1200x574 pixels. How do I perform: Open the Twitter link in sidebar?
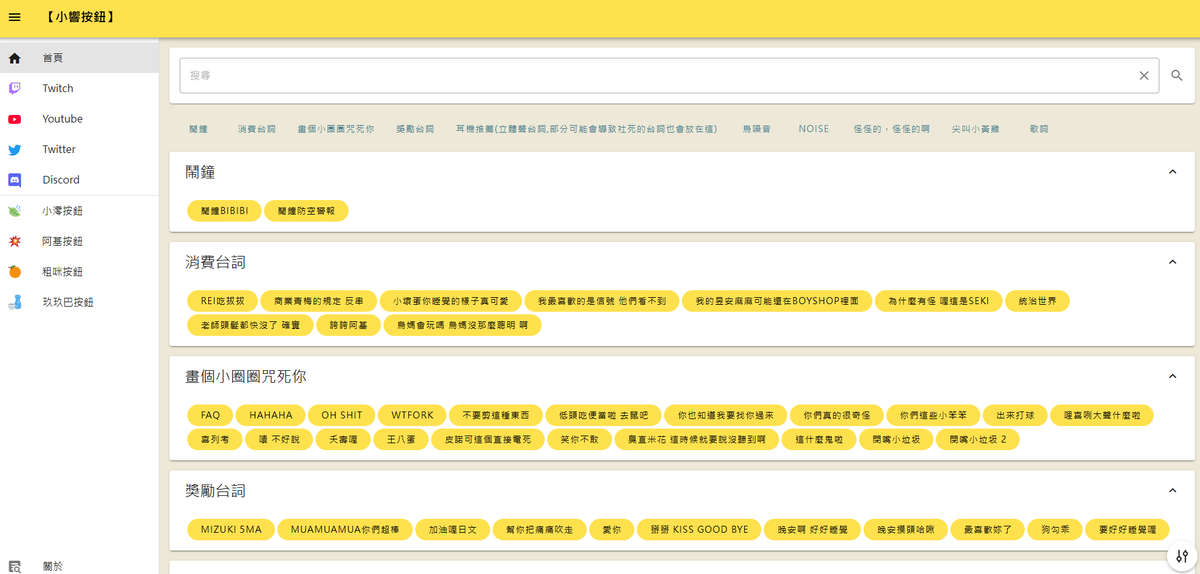pos(79,150)
